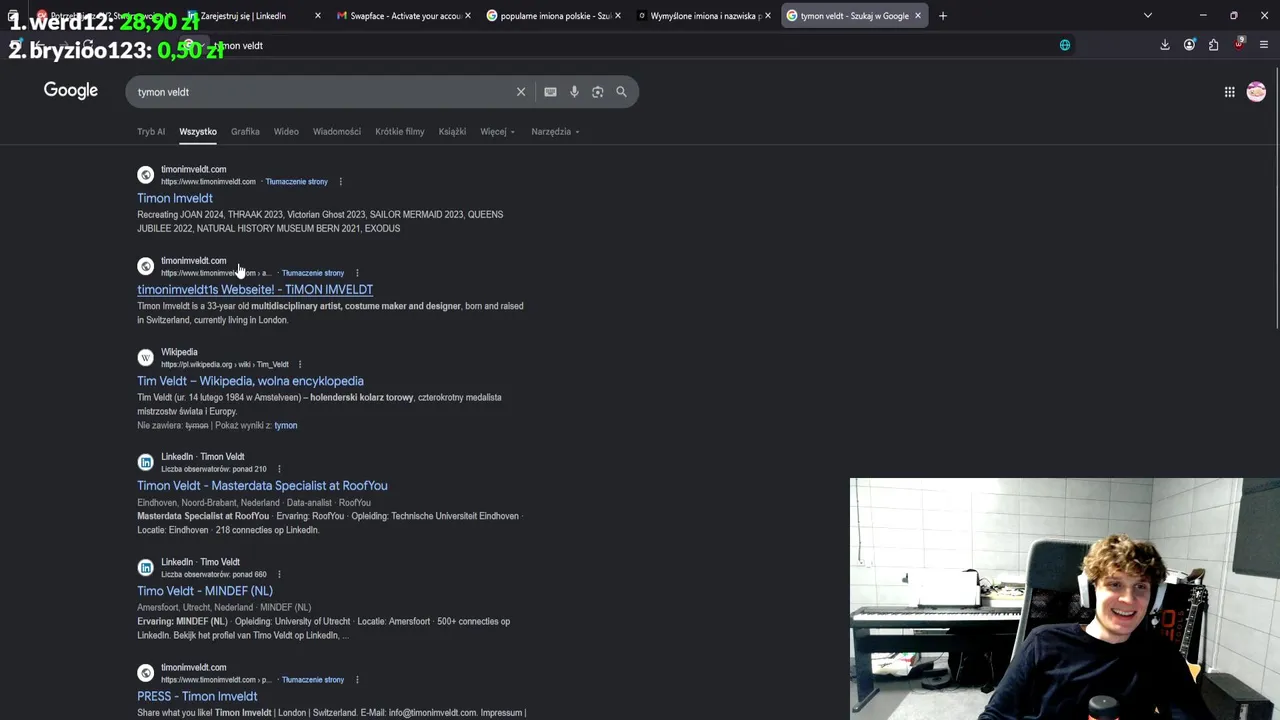Select the Wideo search filter
This screenshot has height=720, width=1280.
(x=286, y=132)
